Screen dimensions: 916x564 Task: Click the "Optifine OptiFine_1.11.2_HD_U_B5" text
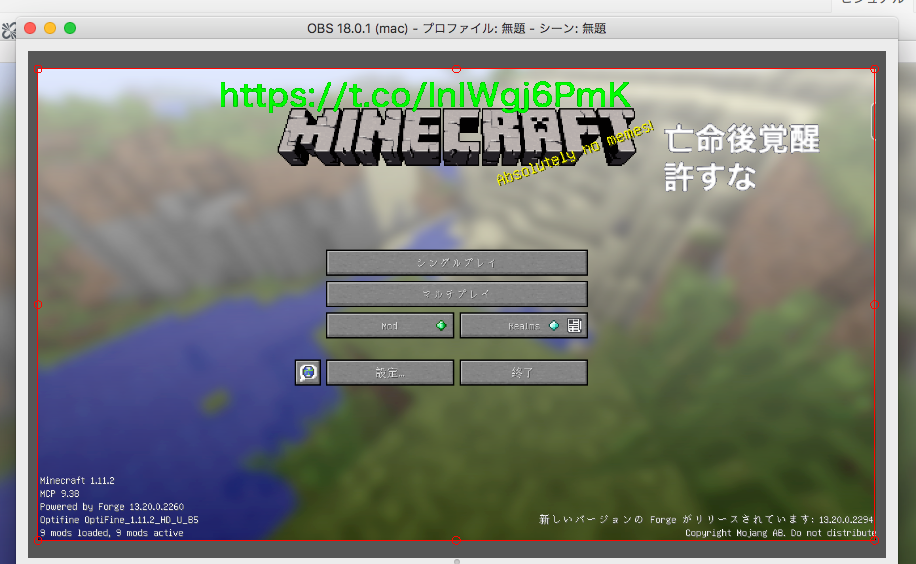[x=119, y=520]
